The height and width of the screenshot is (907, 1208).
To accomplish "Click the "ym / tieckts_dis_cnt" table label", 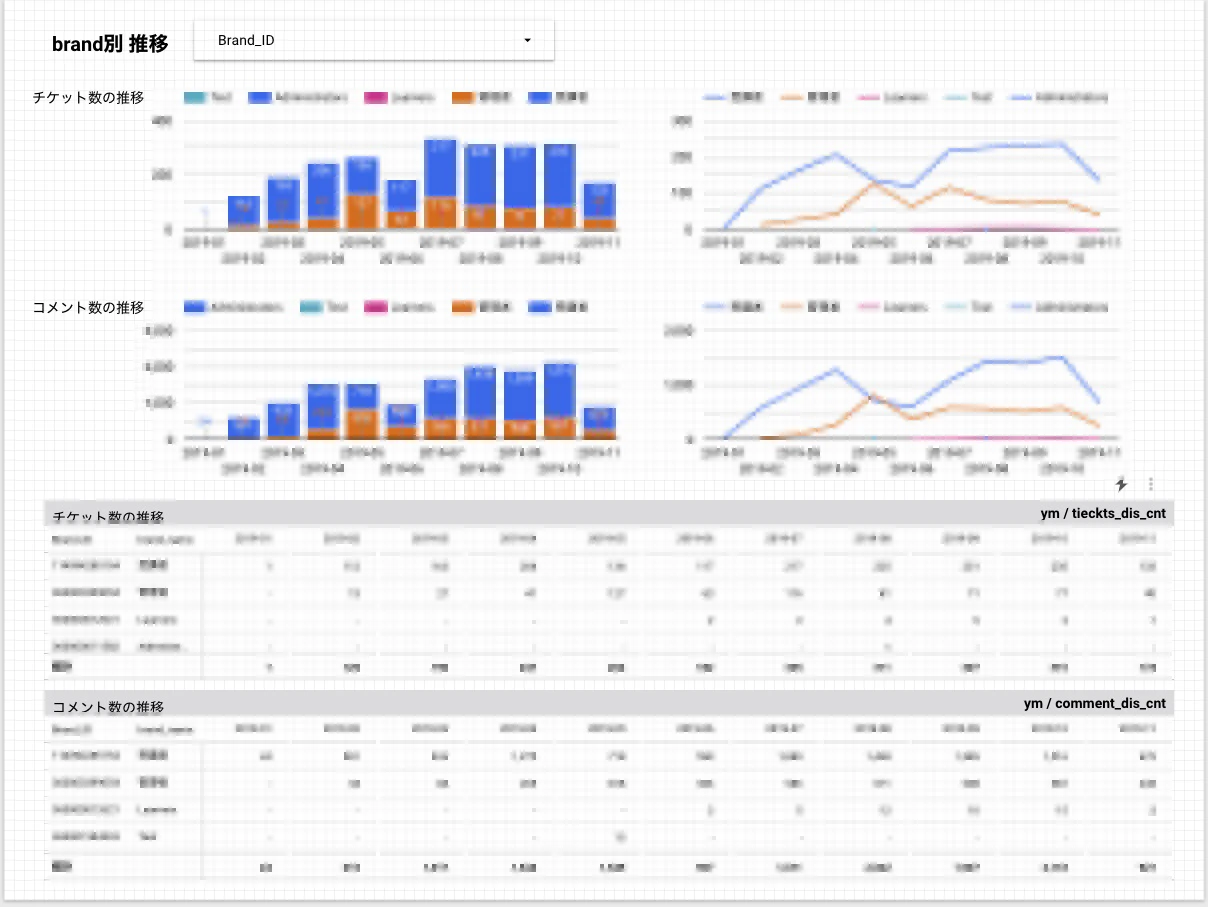I will pos(1103,513).
